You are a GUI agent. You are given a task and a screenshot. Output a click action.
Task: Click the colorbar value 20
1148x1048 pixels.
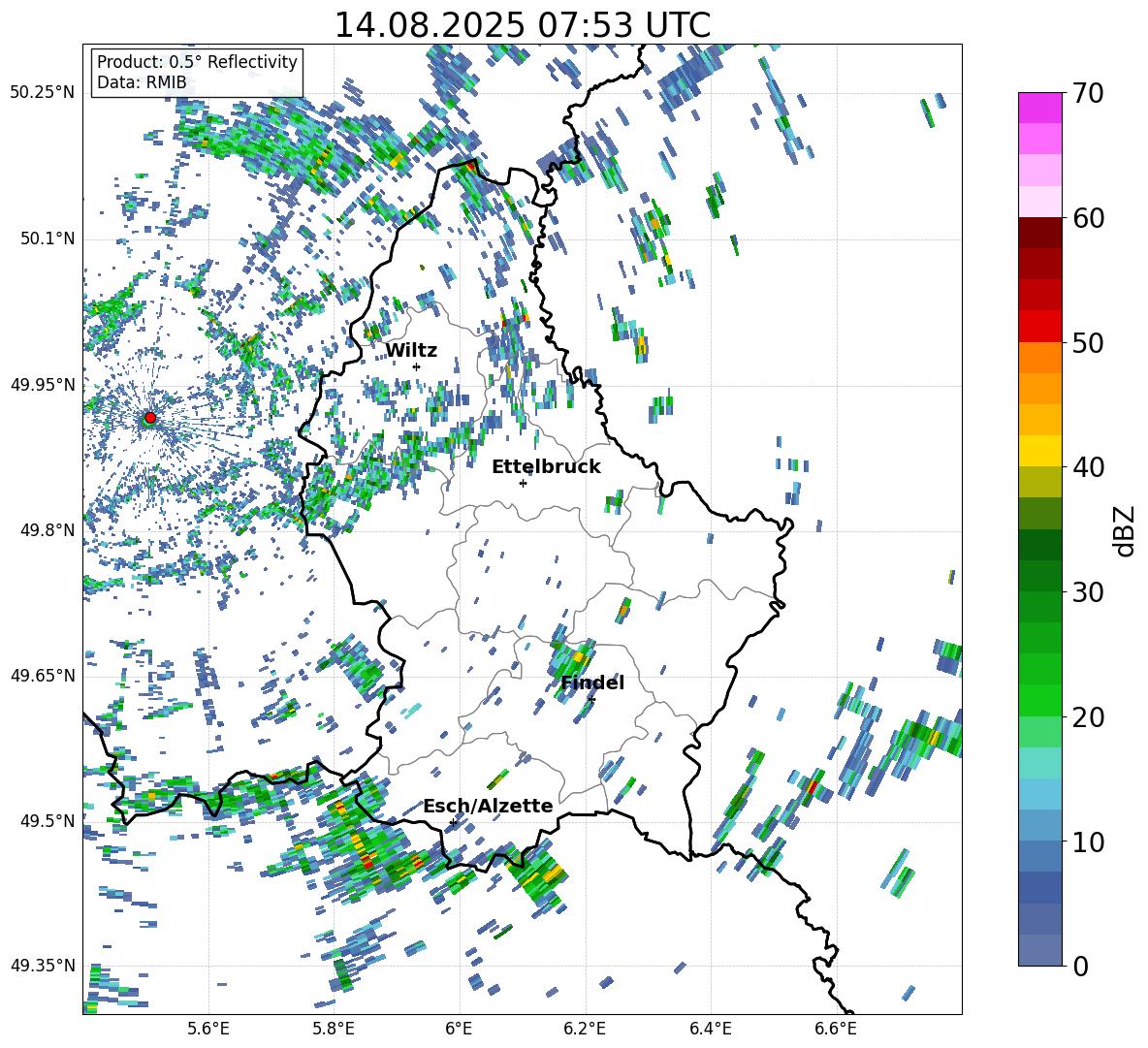1087,717
